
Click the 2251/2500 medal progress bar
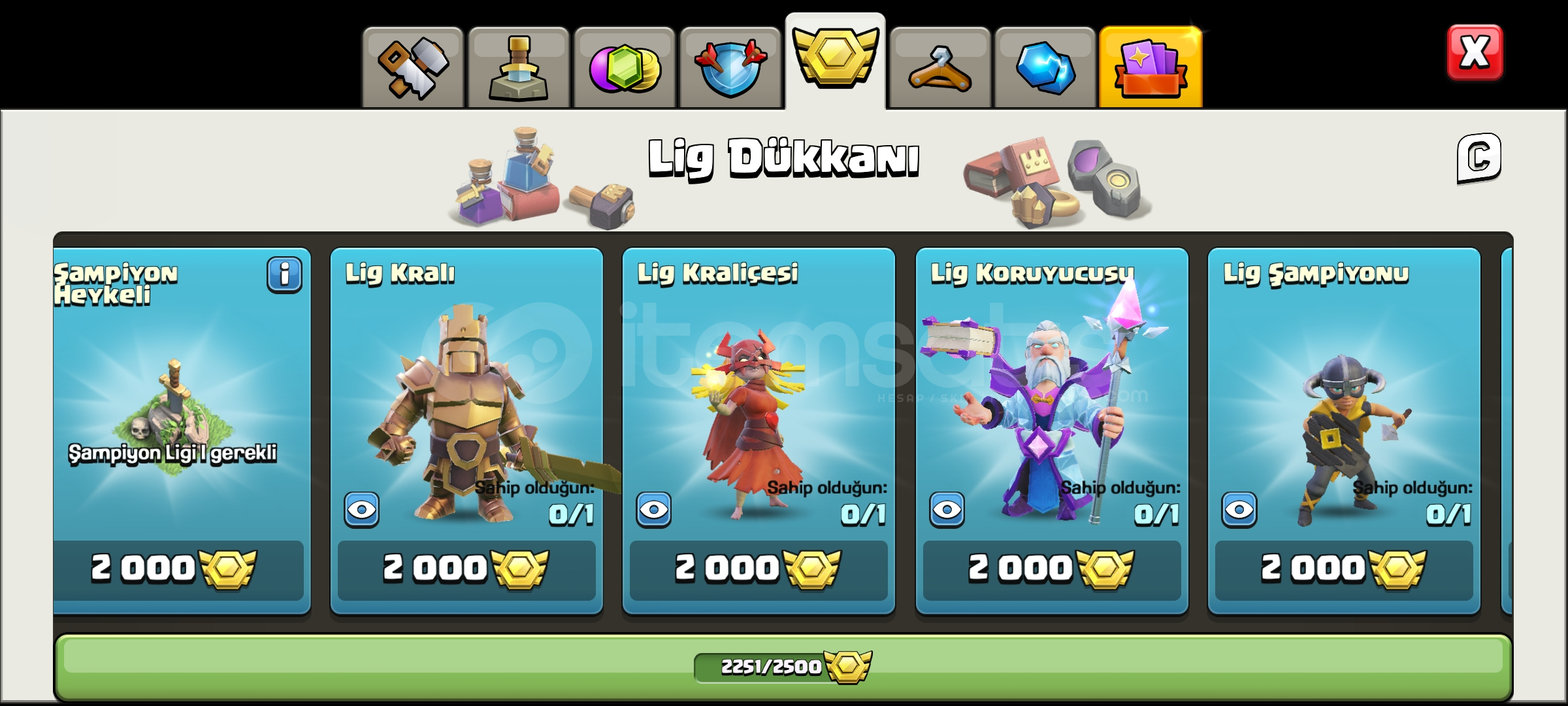point(783,667)
